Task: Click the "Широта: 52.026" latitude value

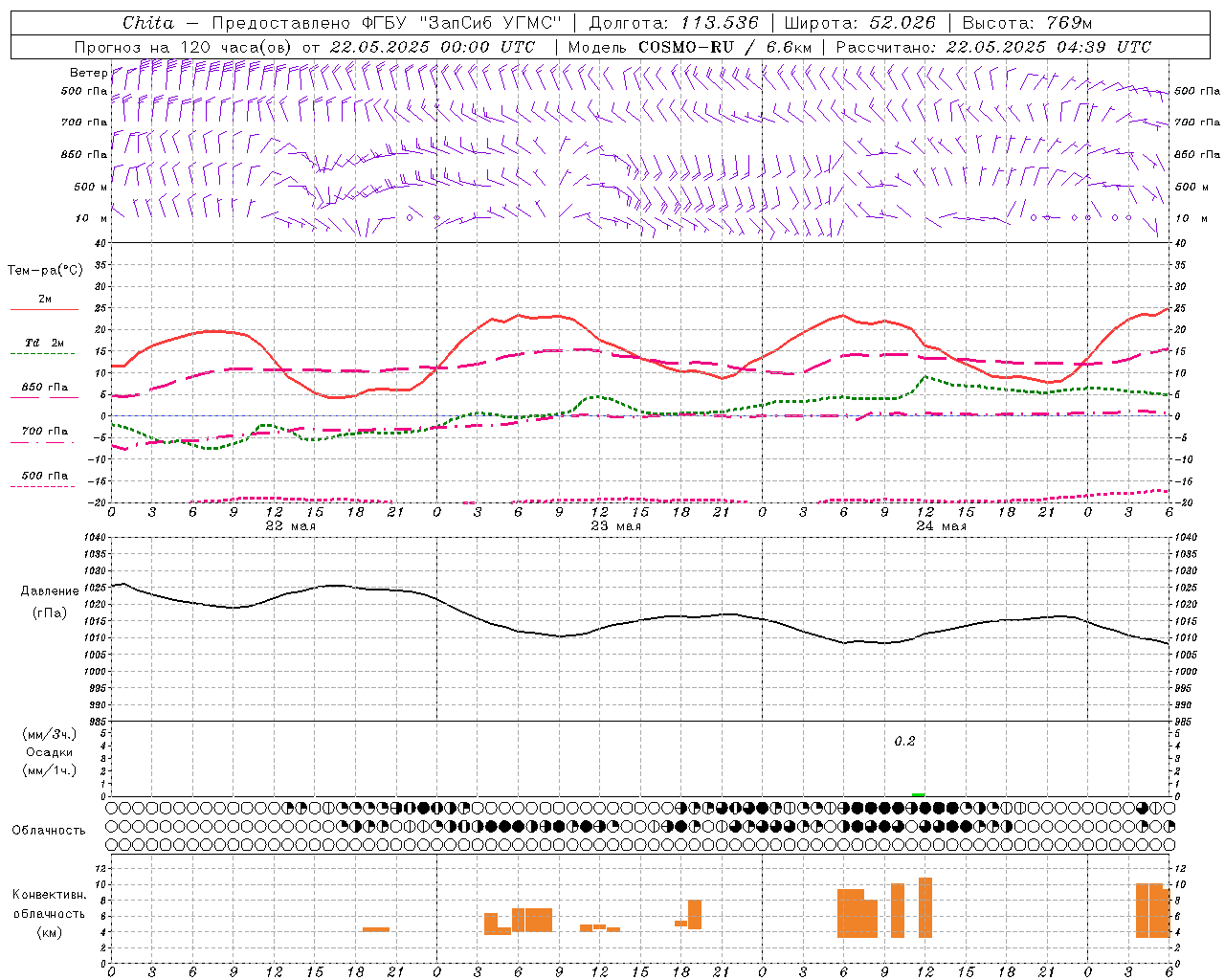Action: (859, 23)
